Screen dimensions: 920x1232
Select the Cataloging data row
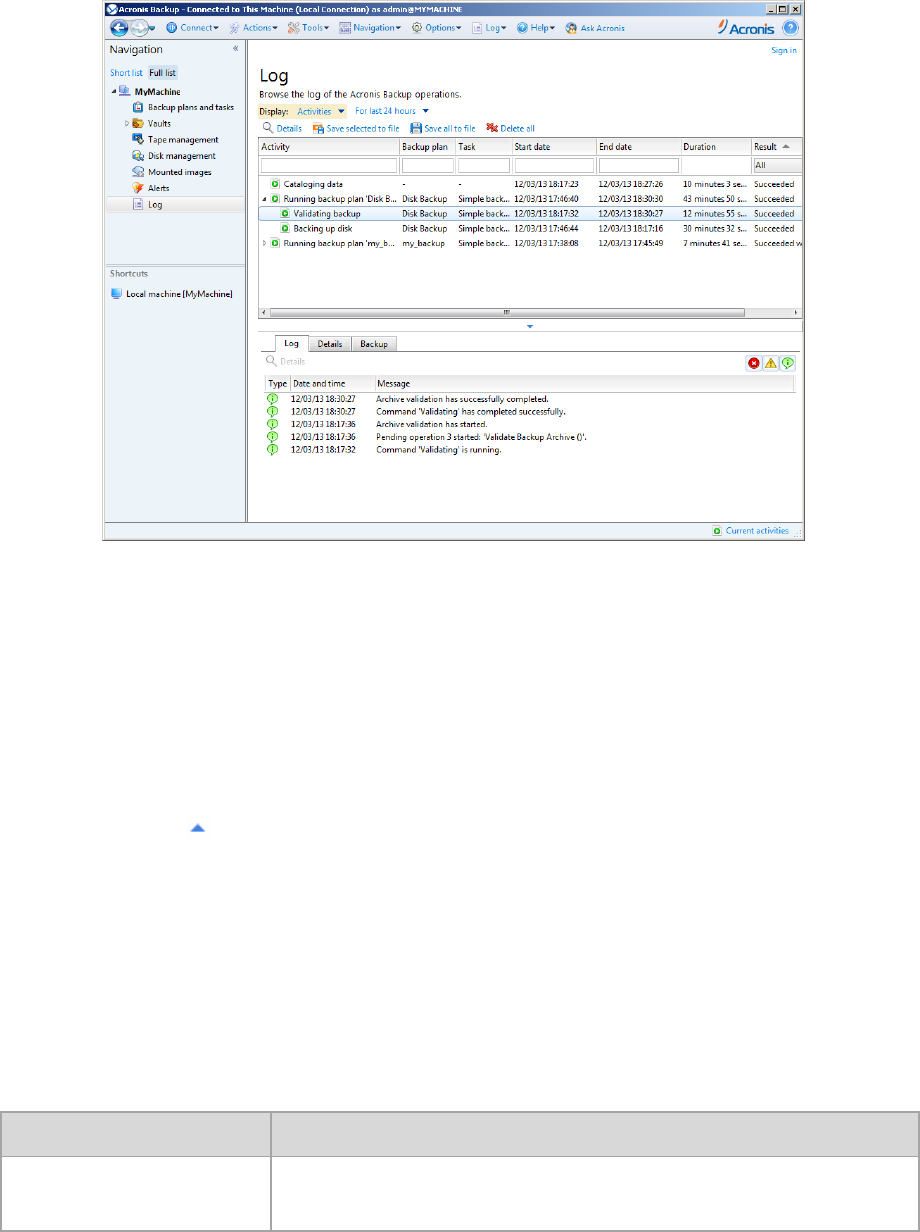[x=530, y=184]
